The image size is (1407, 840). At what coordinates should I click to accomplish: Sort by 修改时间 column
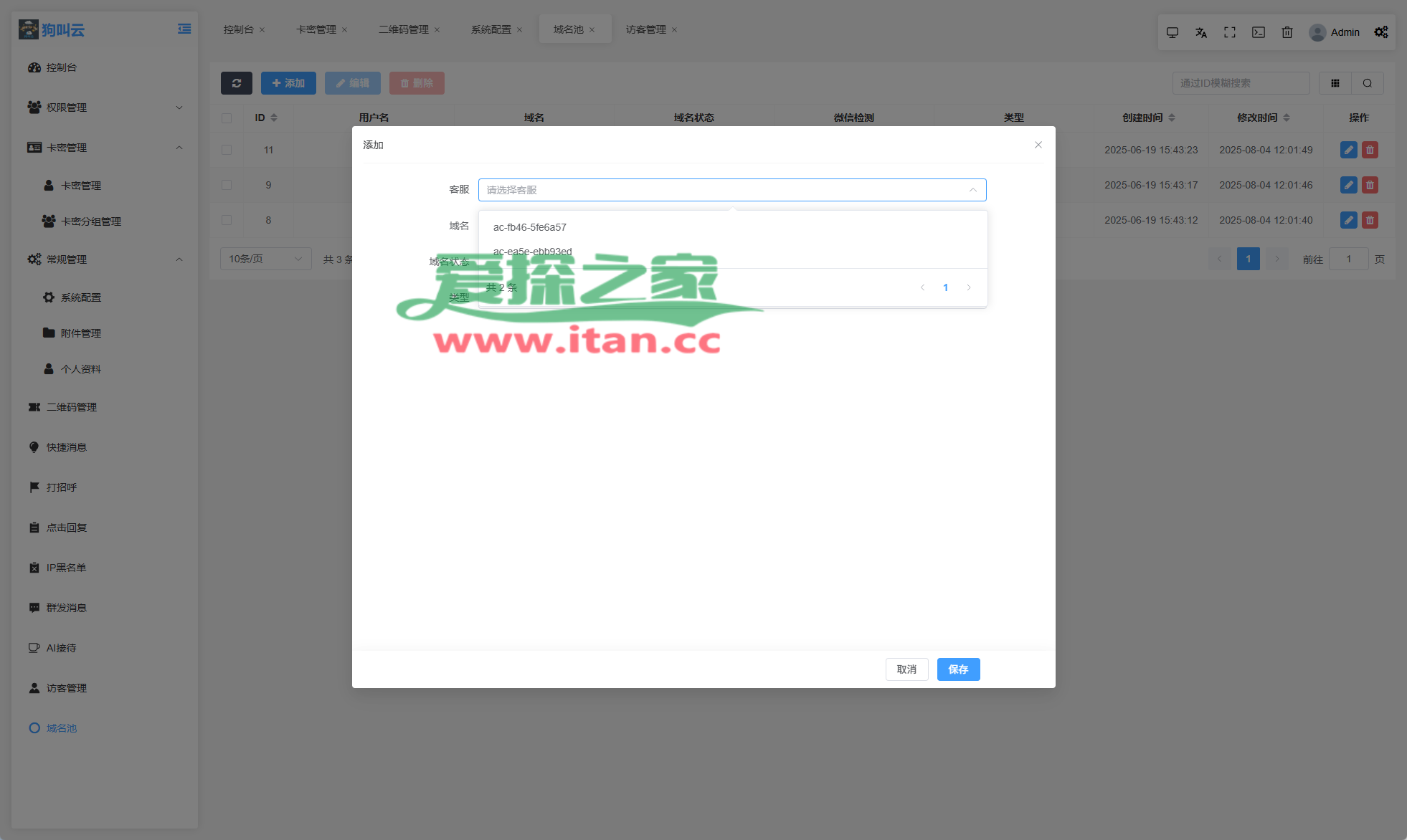[1287, 118]
